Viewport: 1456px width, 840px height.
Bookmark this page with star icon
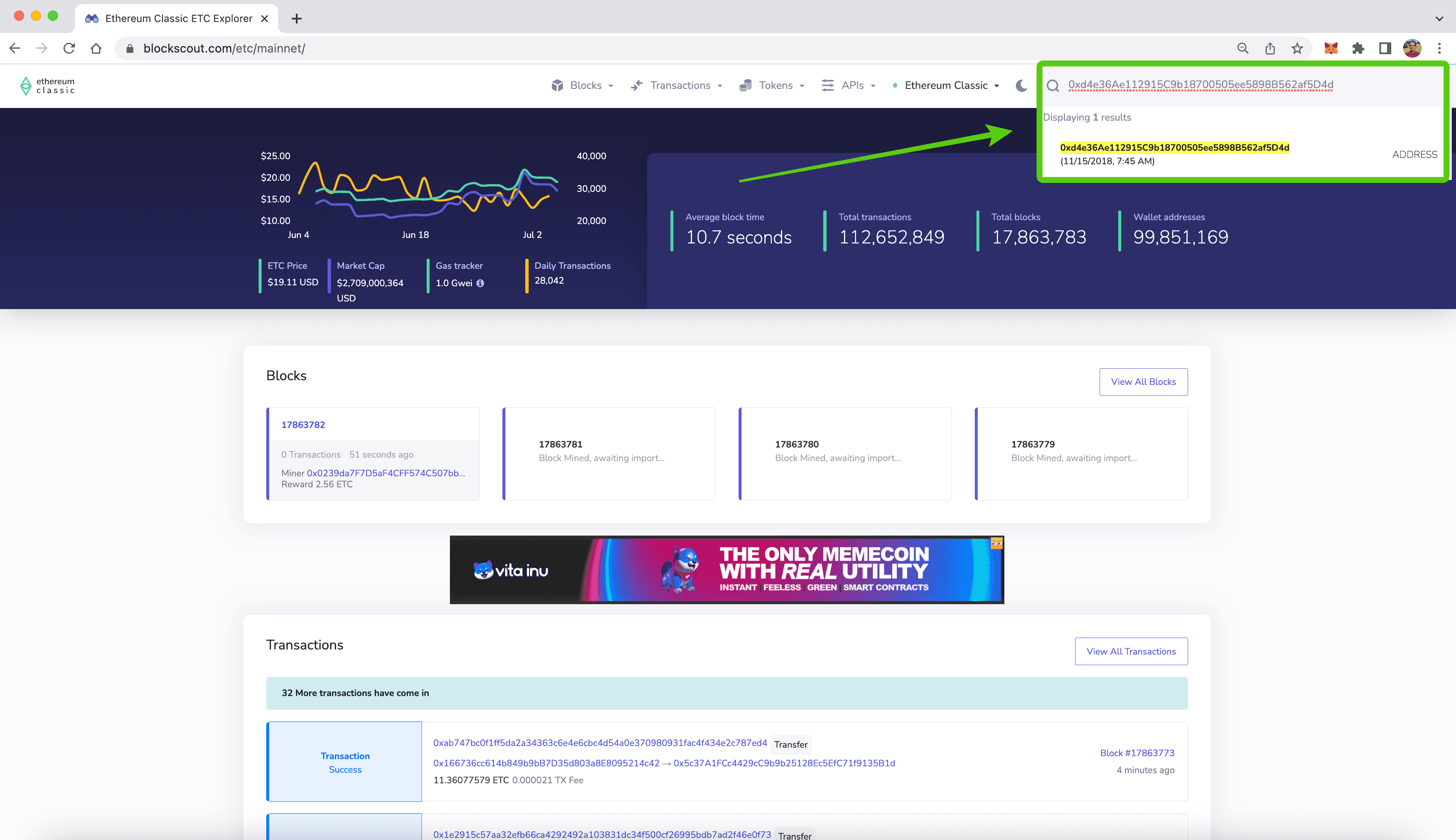(1297, 48)
